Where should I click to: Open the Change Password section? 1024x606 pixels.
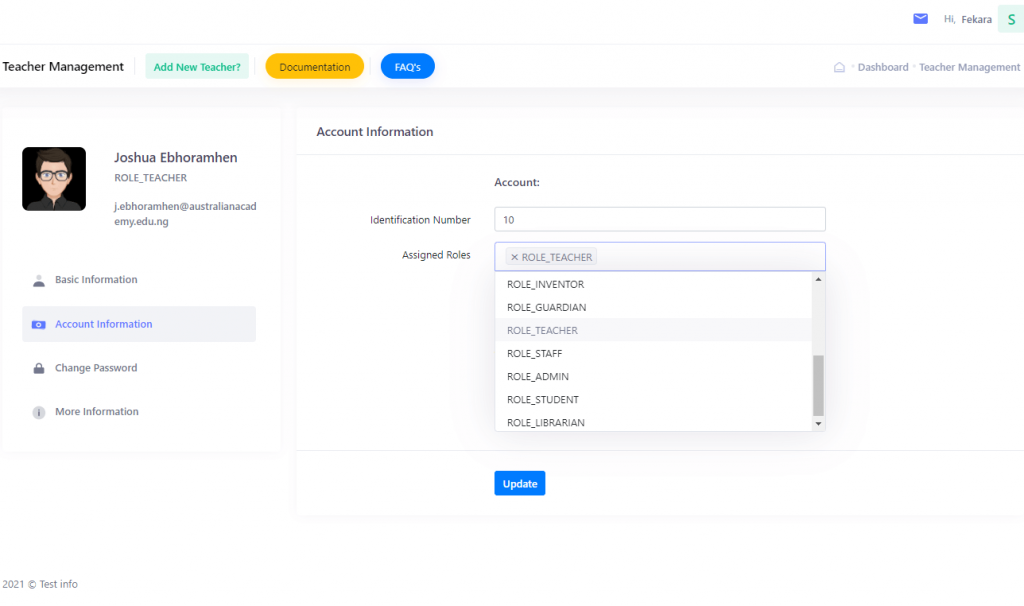(96, 368)
